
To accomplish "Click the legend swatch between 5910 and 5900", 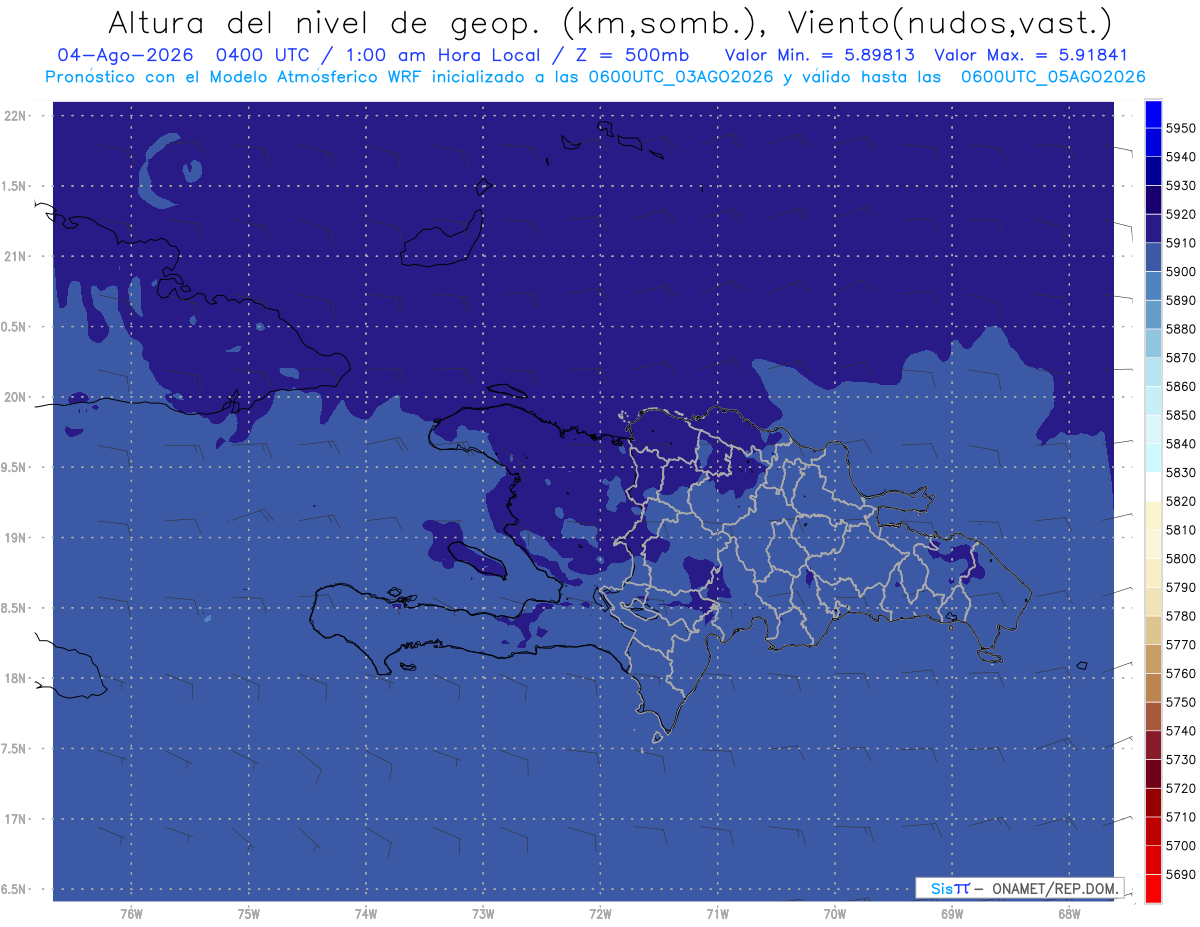I will point(1152,258).
